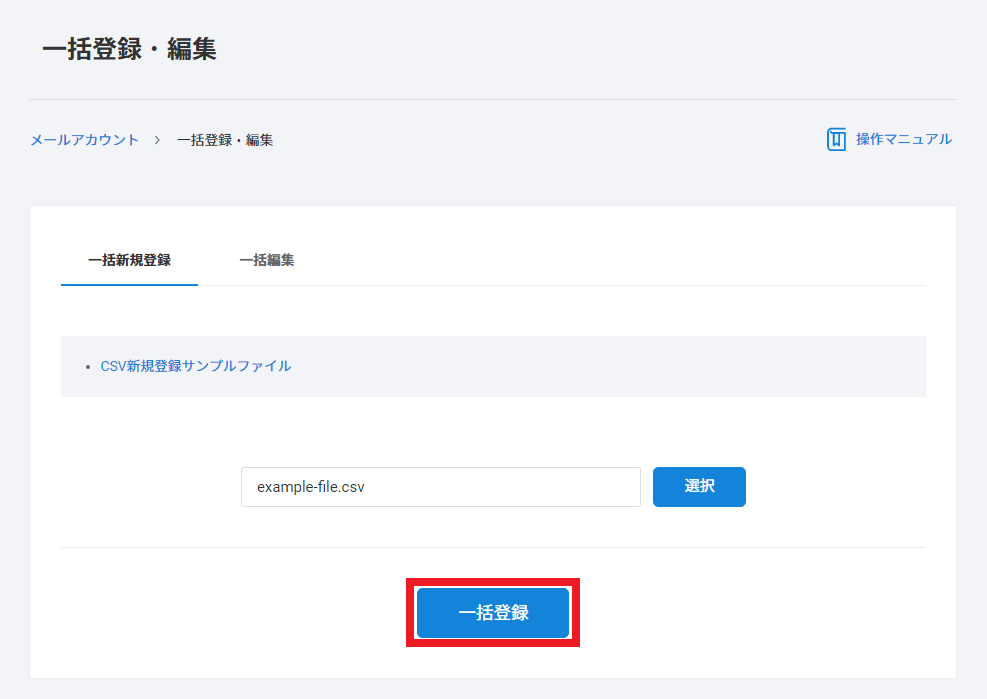Click the 操作マニュアル link text
This screenshot has width=987, height=699.
903,139
